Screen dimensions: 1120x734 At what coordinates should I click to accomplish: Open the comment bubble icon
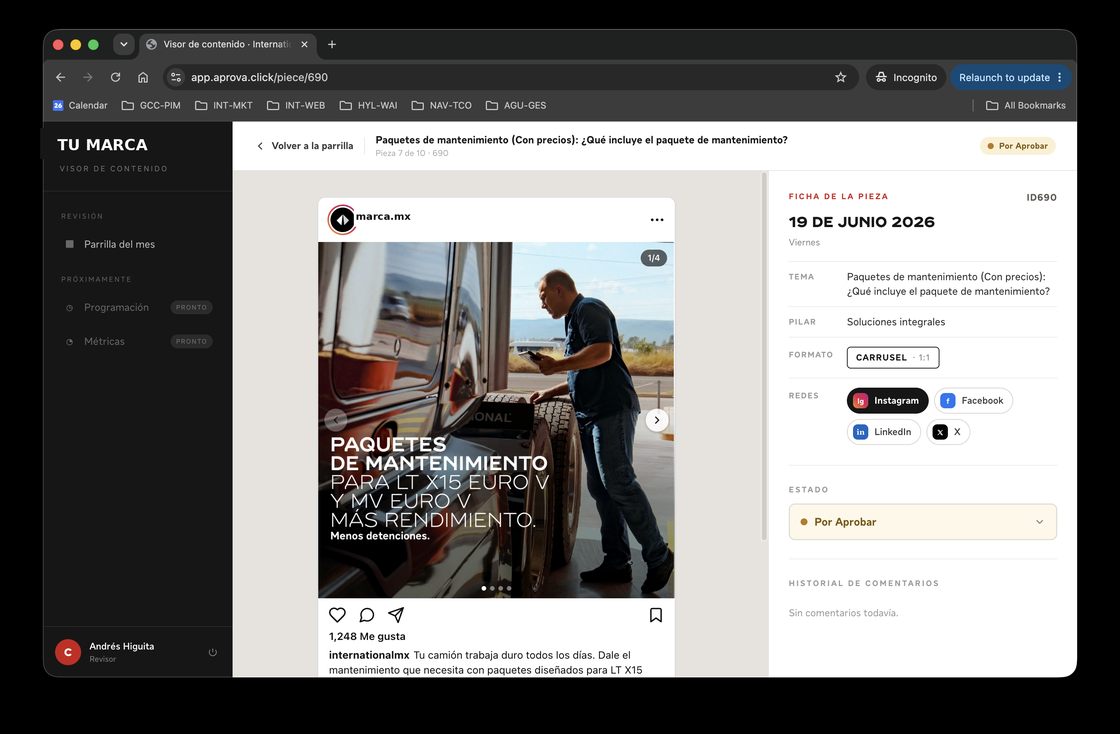pyautogui.click(x=366, y=615)
